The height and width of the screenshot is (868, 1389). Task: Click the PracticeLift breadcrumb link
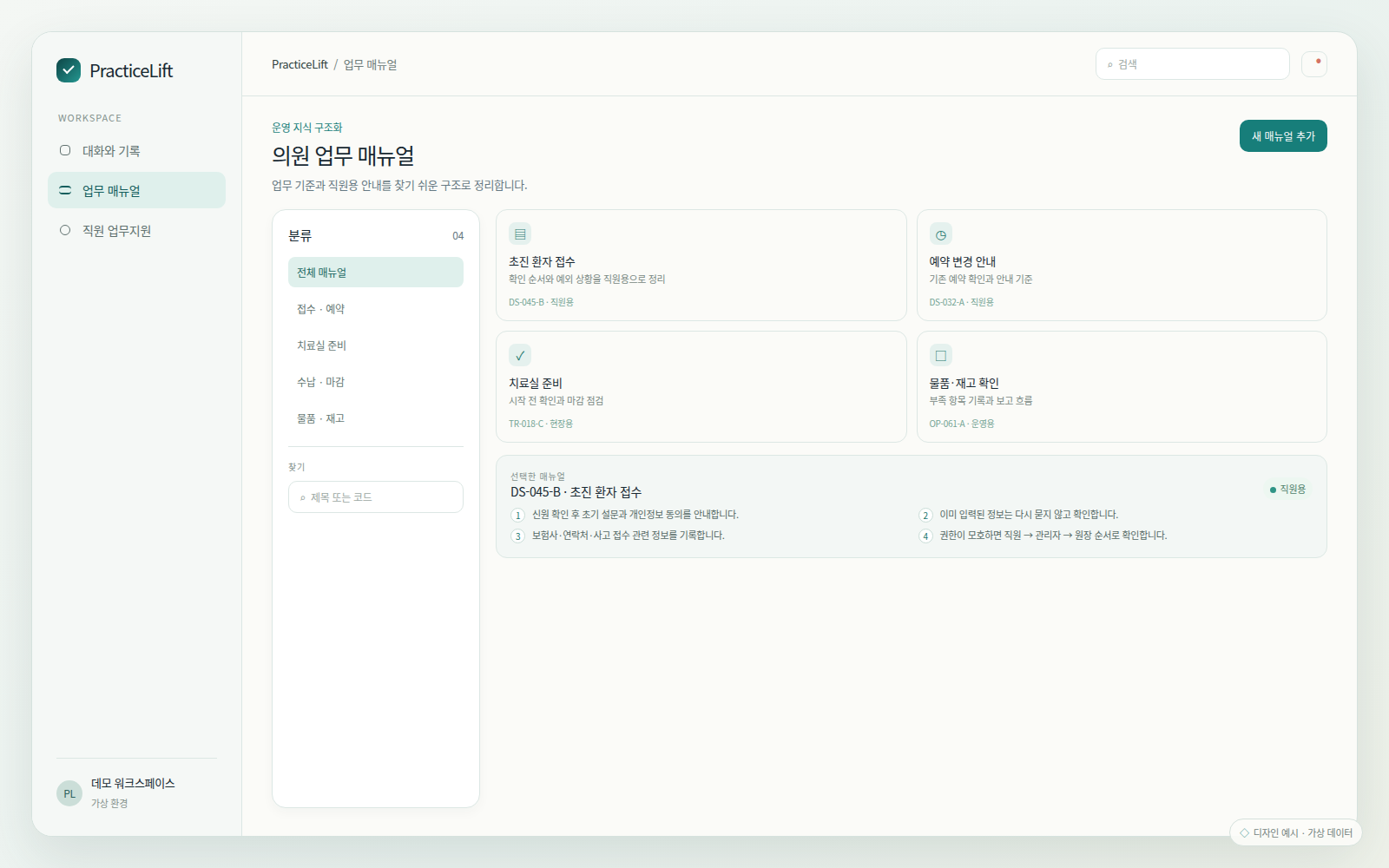300,64
